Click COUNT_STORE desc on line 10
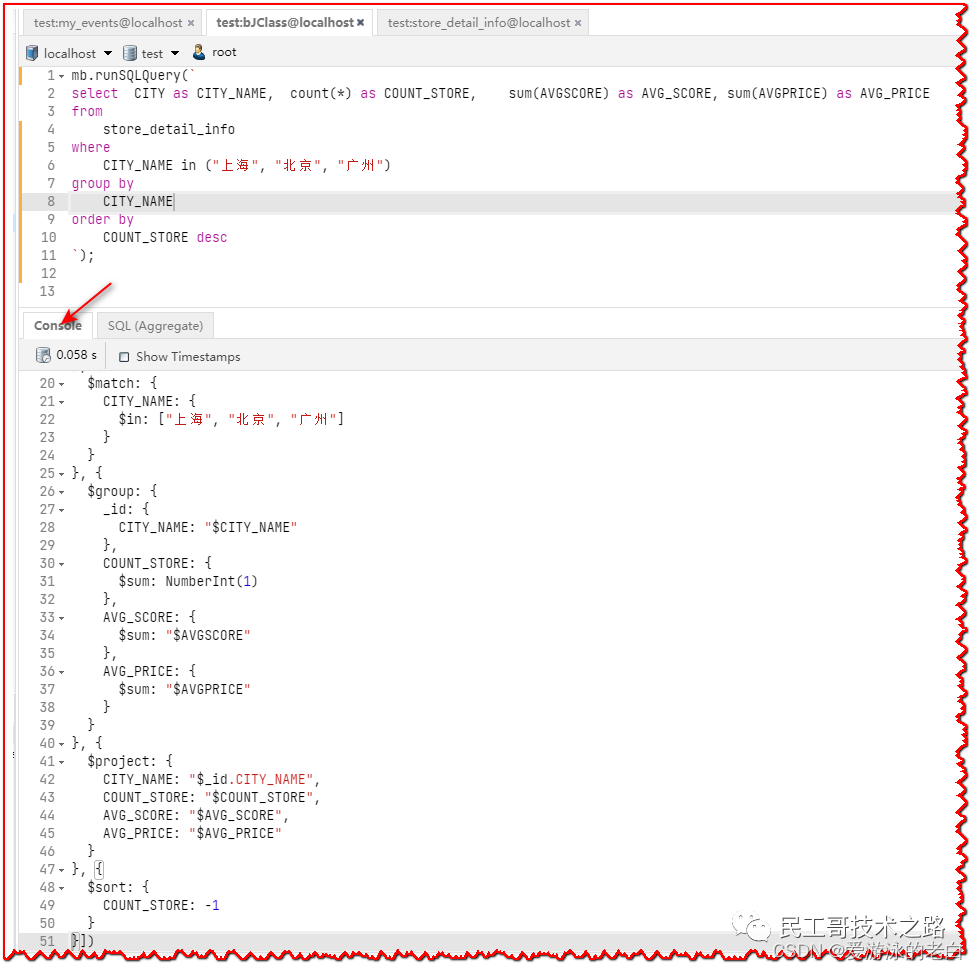This screenshot has height=970, width=977. [x=165, y=238]
